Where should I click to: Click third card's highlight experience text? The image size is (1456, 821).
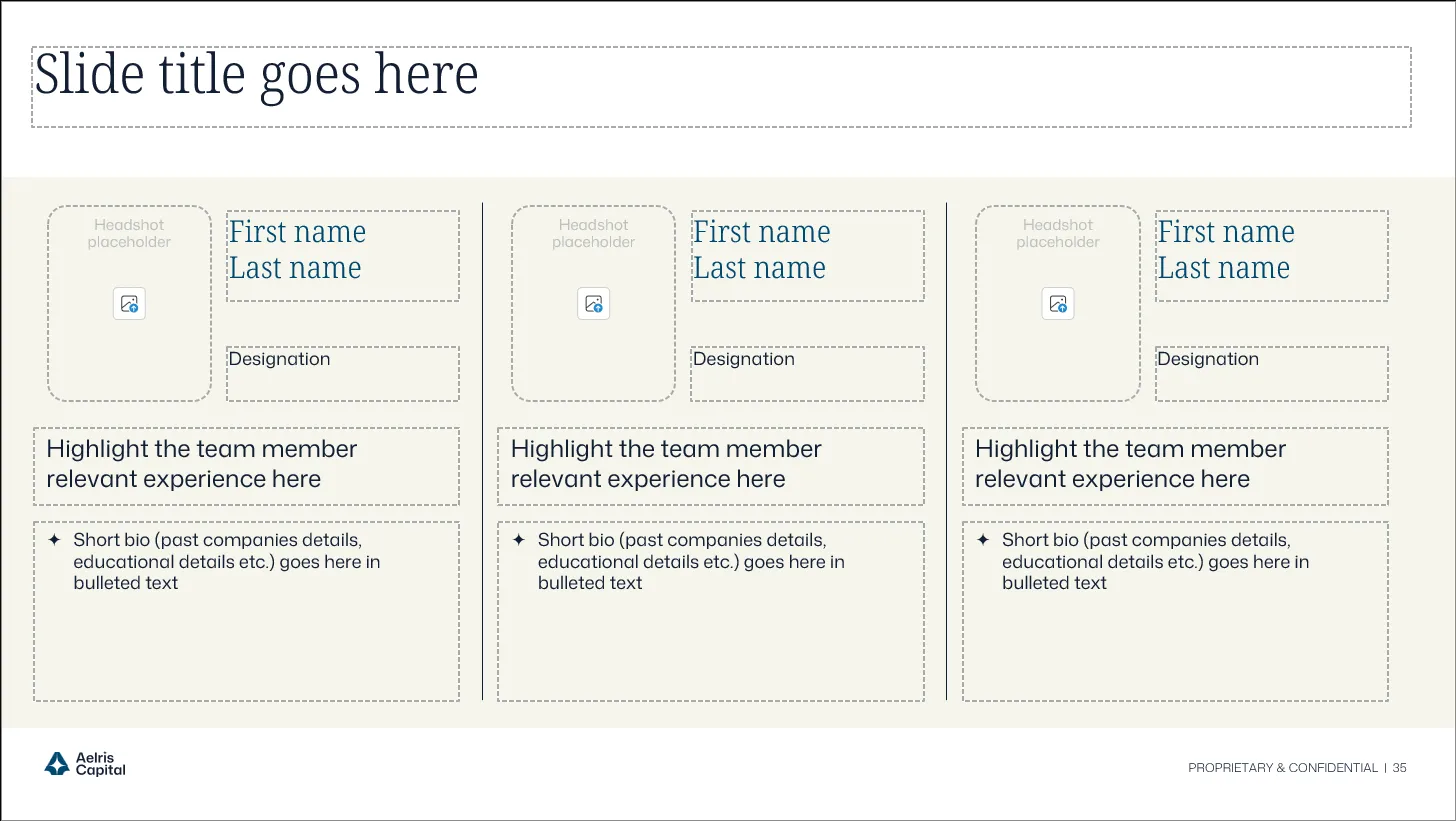click(1130, 464)
